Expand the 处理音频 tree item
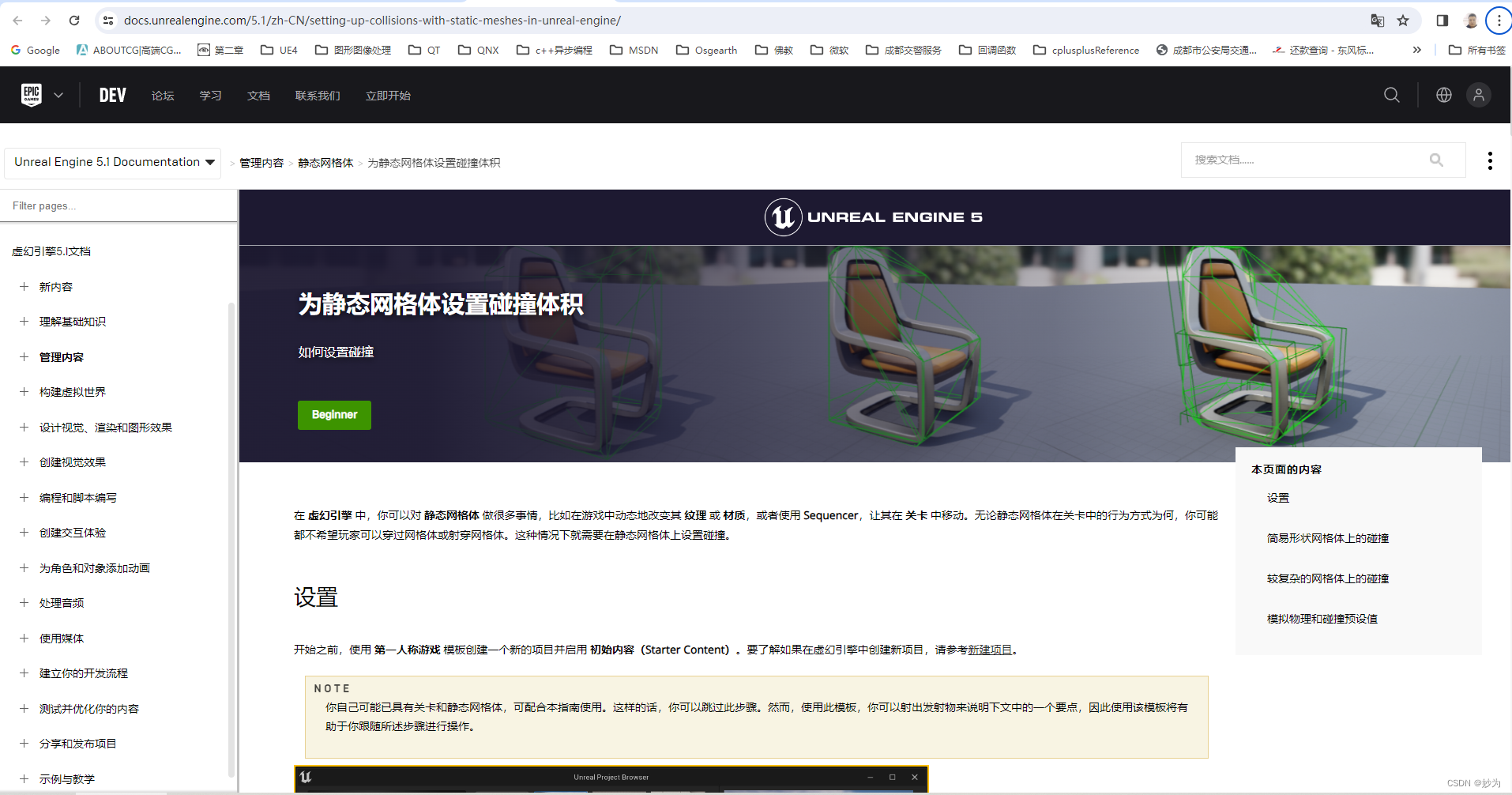 click(x=24, y=603)
